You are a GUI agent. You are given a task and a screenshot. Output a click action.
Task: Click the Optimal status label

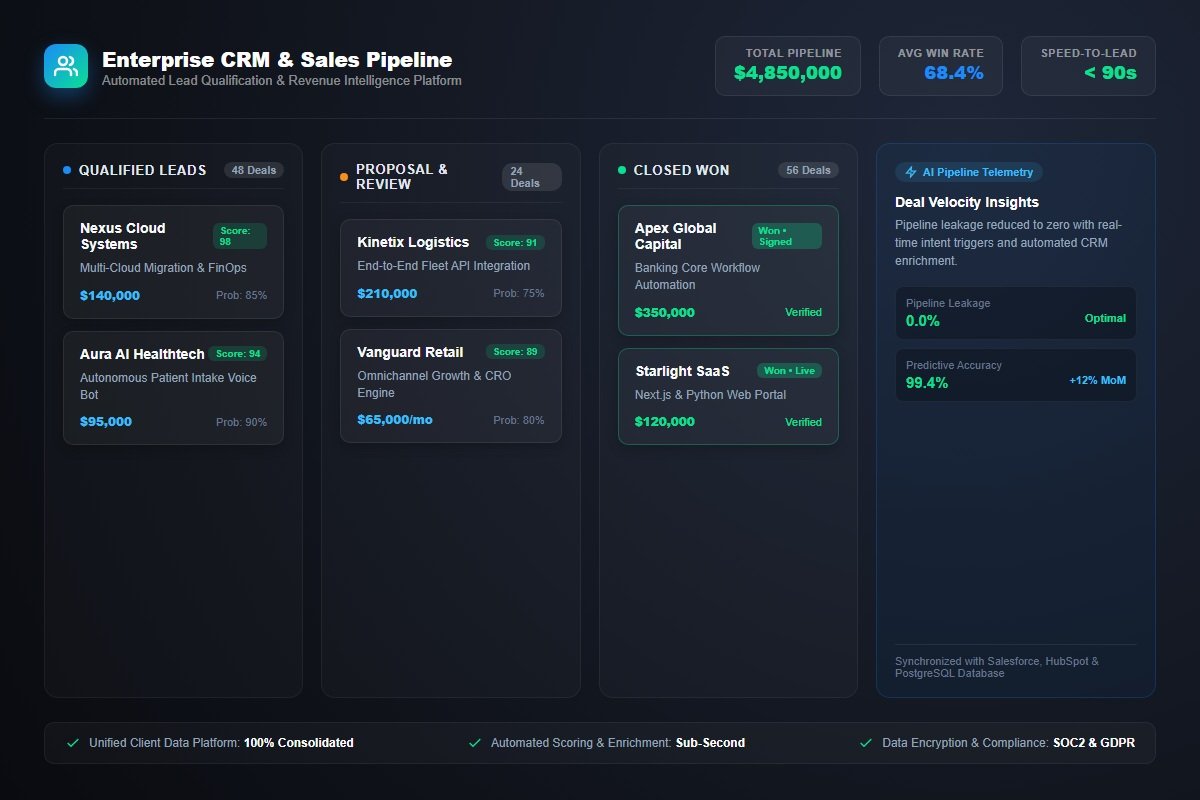1105,318
